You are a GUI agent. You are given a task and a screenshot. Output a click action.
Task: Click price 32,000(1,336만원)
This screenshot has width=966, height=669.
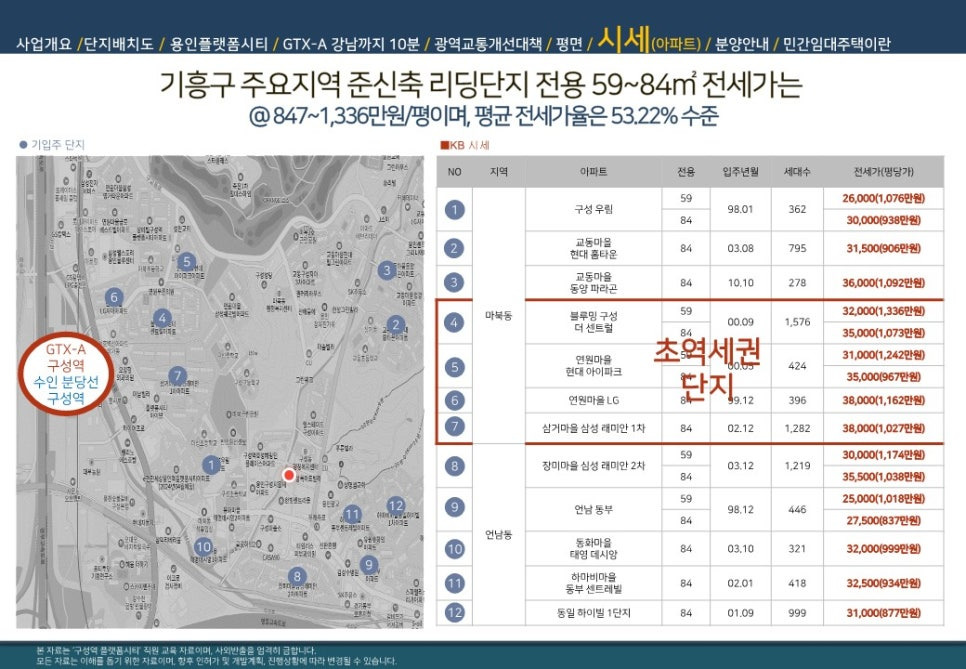click(x=883, y=311)
